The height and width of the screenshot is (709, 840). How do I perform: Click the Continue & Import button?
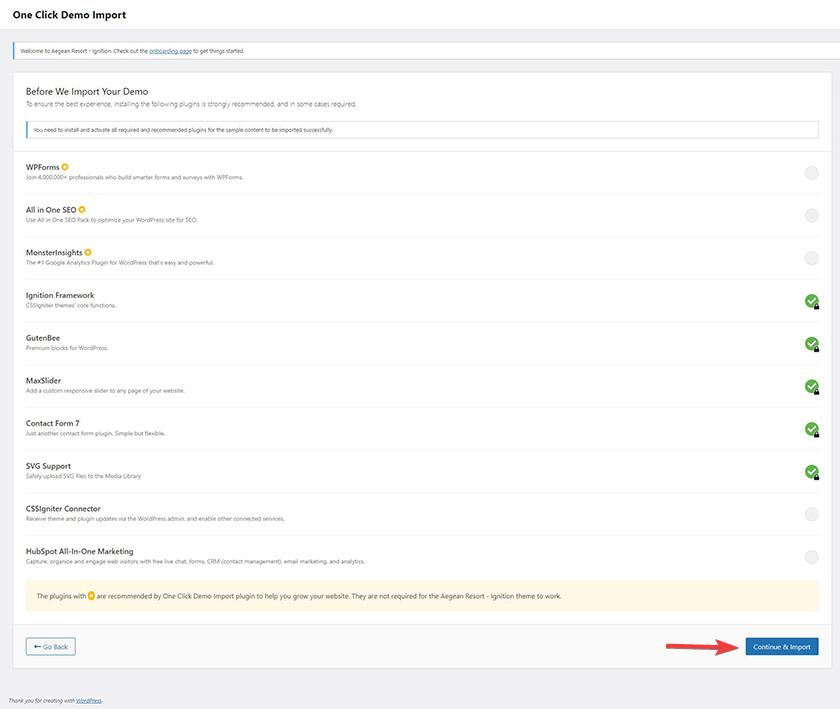pos(782,646)
